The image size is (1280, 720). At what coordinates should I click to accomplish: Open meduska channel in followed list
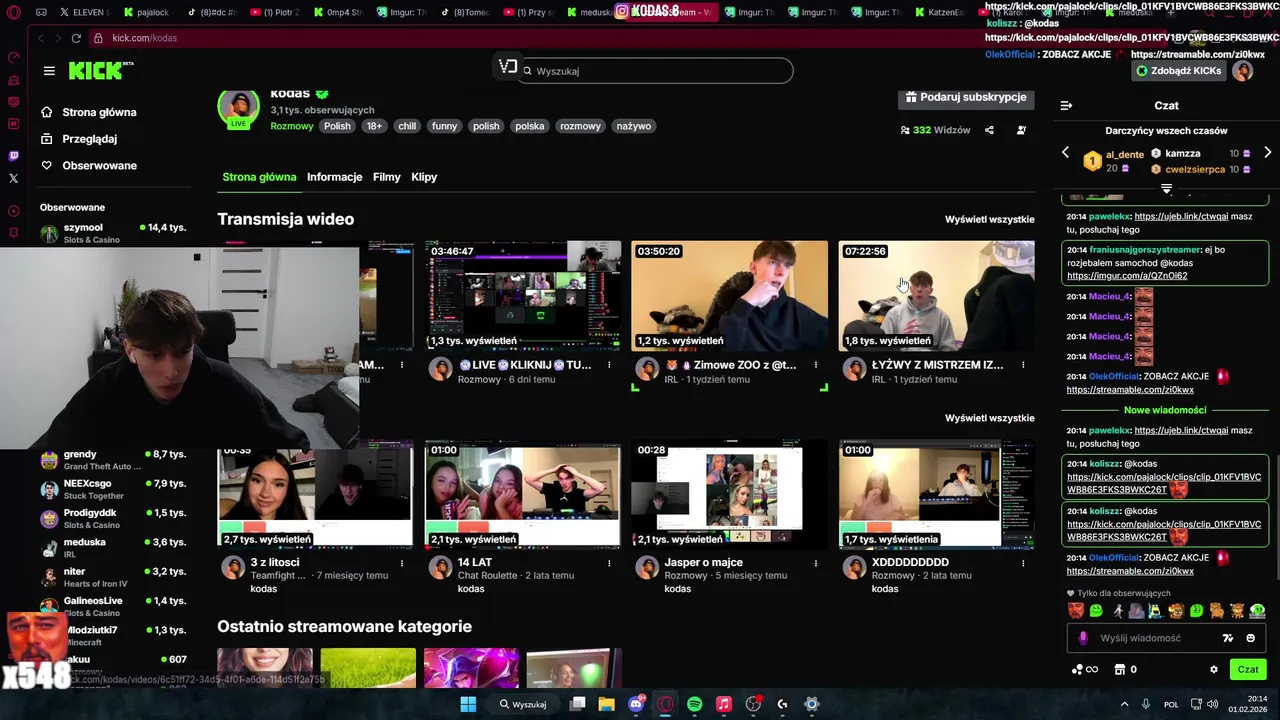[113, 547]
